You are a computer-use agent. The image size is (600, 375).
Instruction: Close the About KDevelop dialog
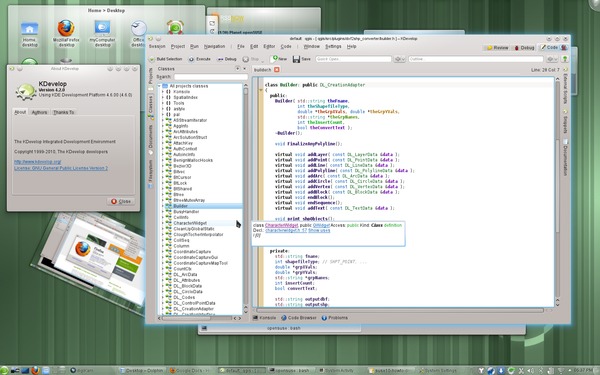(x=121, y=201)
